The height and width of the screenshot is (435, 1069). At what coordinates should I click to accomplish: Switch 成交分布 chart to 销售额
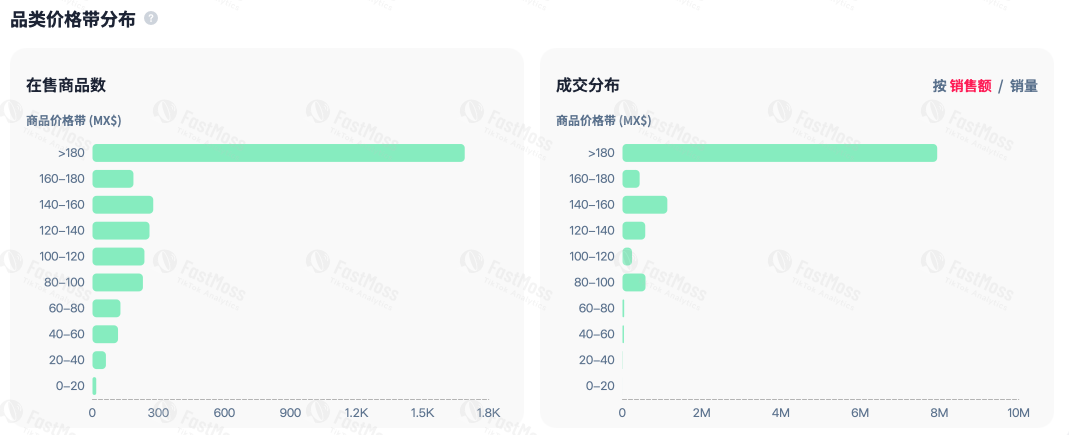click(x=970, y=86)
